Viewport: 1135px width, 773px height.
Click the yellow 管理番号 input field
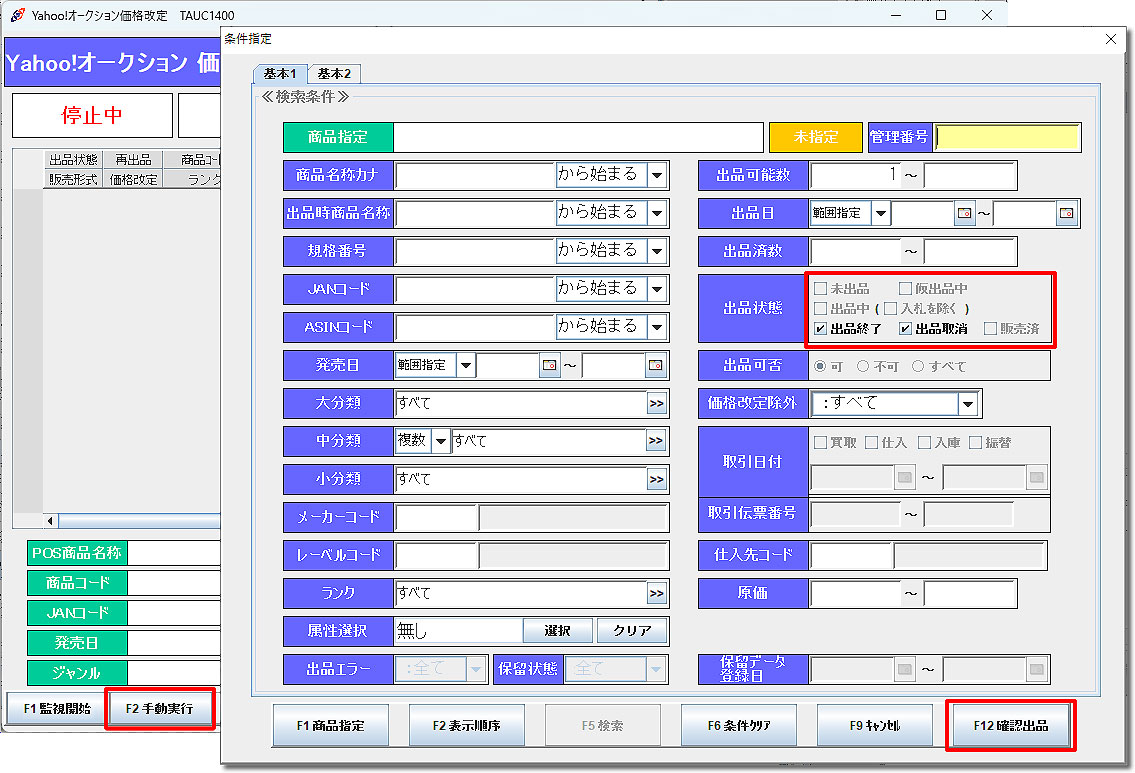click(x=1008, y=137)
